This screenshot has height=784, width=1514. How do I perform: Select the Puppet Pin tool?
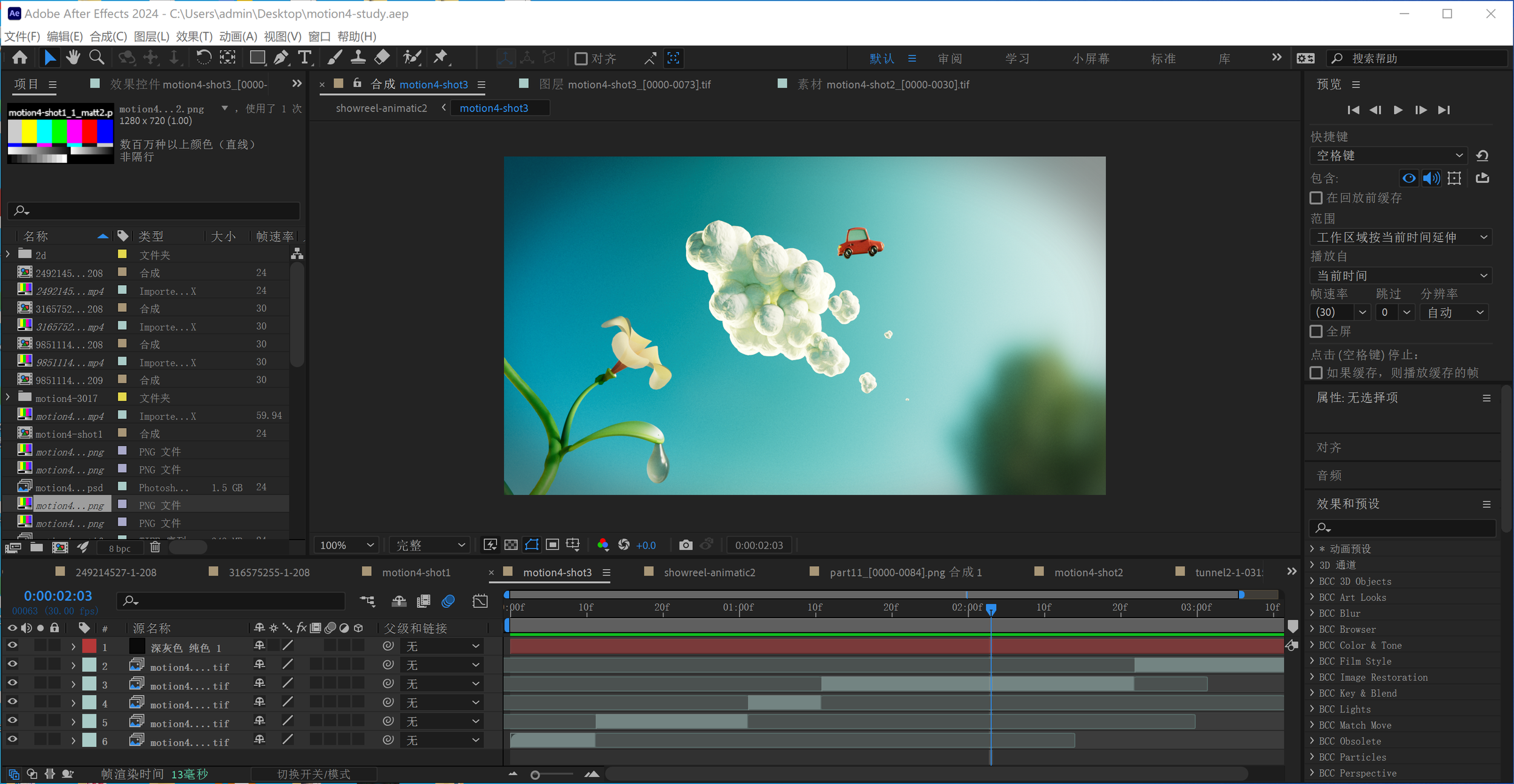(441, 58)
